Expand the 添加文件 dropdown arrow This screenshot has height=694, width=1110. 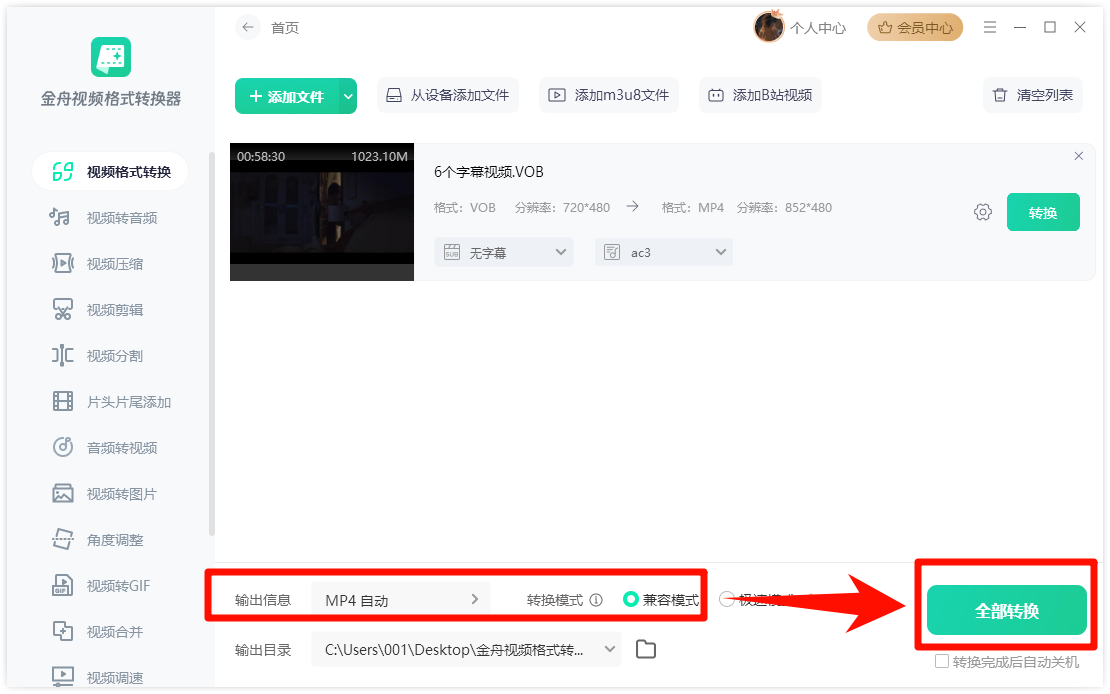pos(348,96)
